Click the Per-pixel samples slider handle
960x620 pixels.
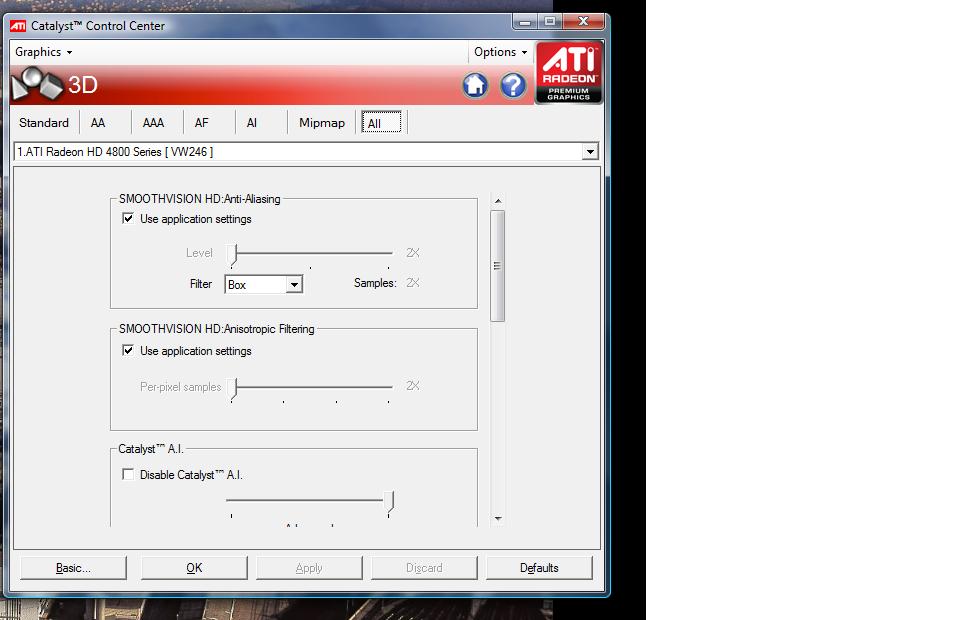(x=233, y=389)
